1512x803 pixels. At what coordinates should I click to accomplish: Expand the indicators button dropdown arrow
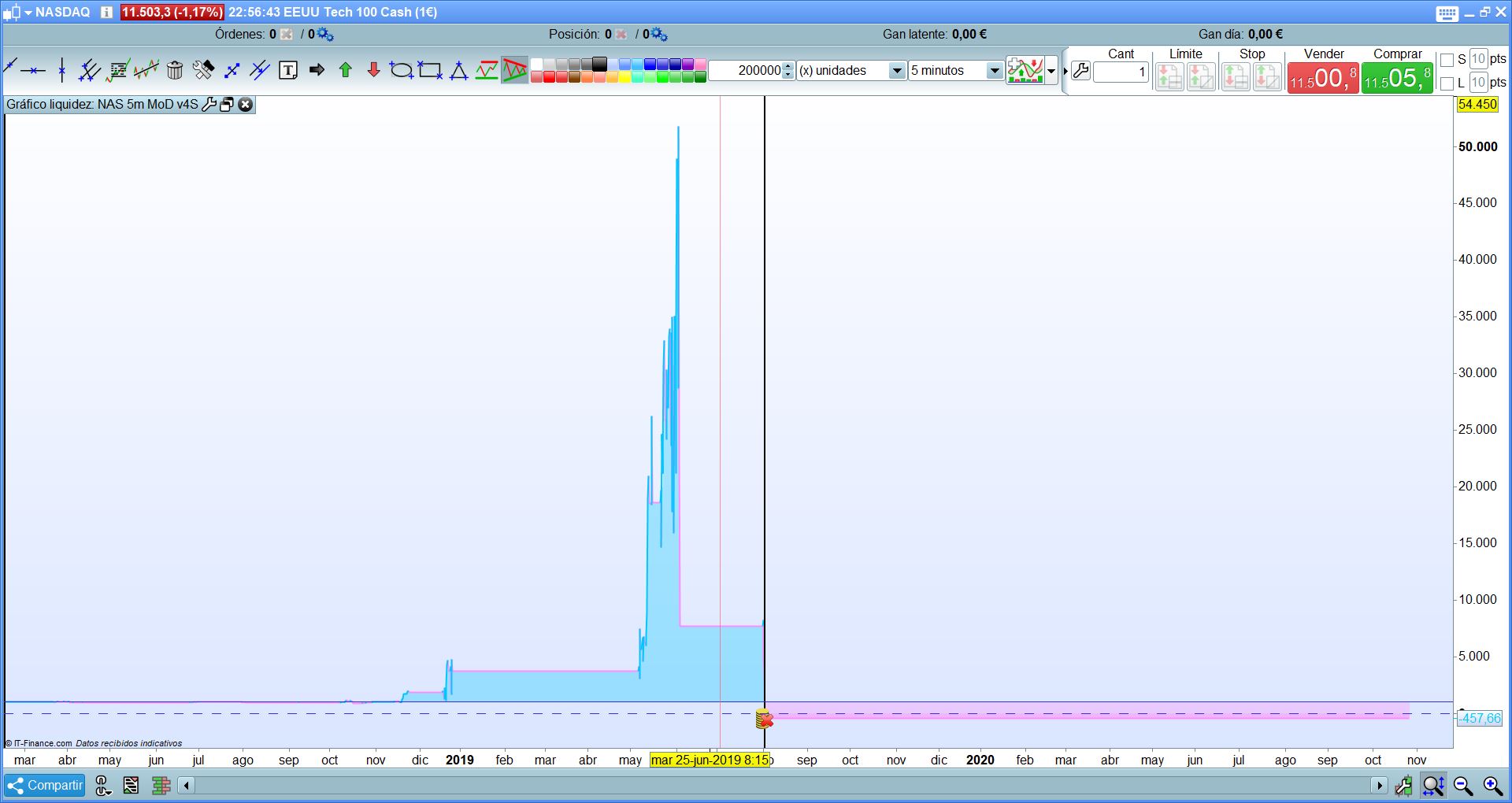coord(1051,71)
